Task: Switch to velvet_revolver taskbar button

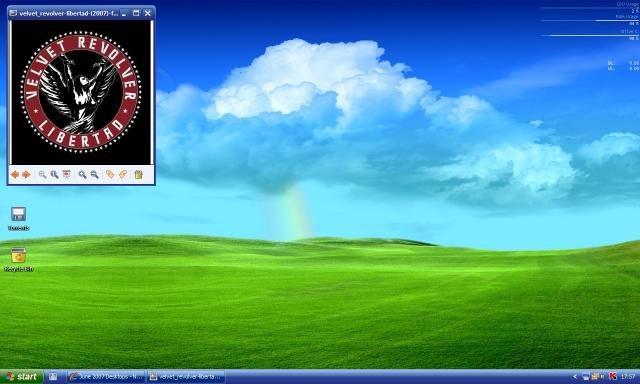Action: tap(186, 377)
